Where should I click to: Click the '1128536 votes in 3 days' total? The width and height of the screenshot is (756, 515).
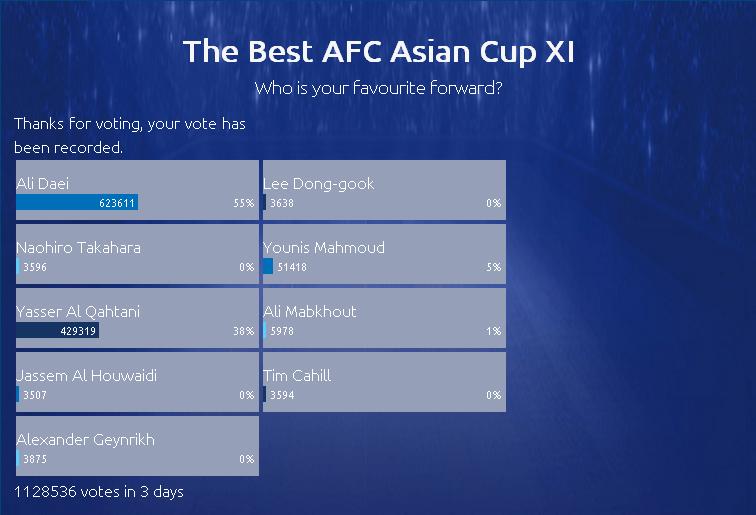point(99,492)
